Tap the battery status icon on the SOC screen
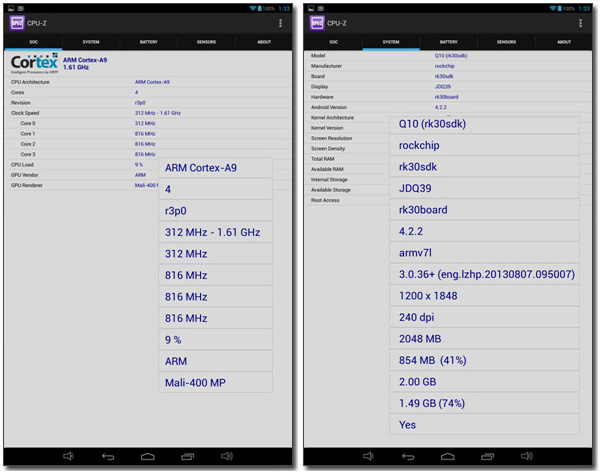Image resolution: width=600 pixels, height=475 pixels. tap(259, 8)
